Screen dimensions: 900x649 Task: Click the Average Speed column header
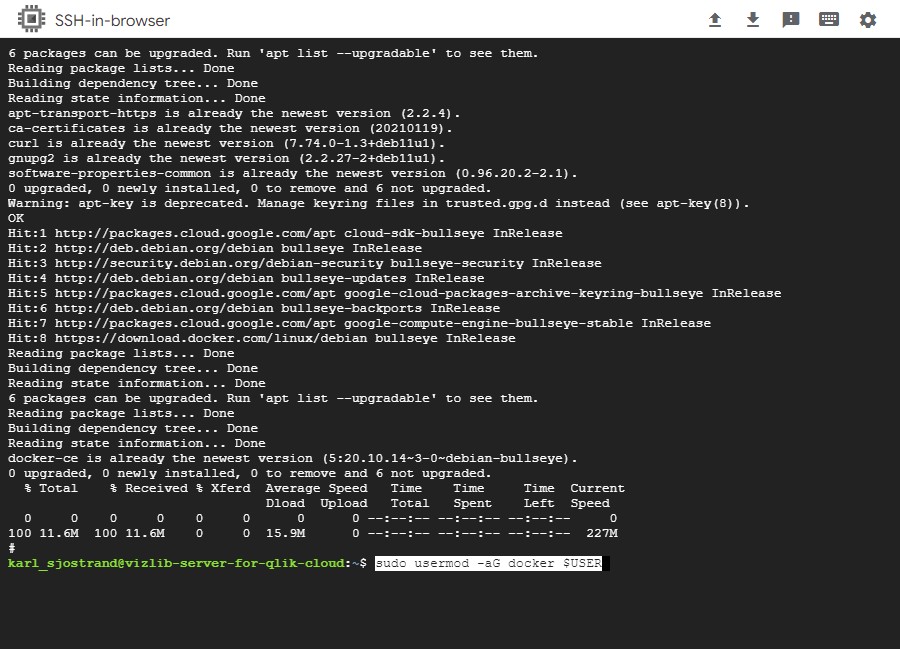coord(316,488)
